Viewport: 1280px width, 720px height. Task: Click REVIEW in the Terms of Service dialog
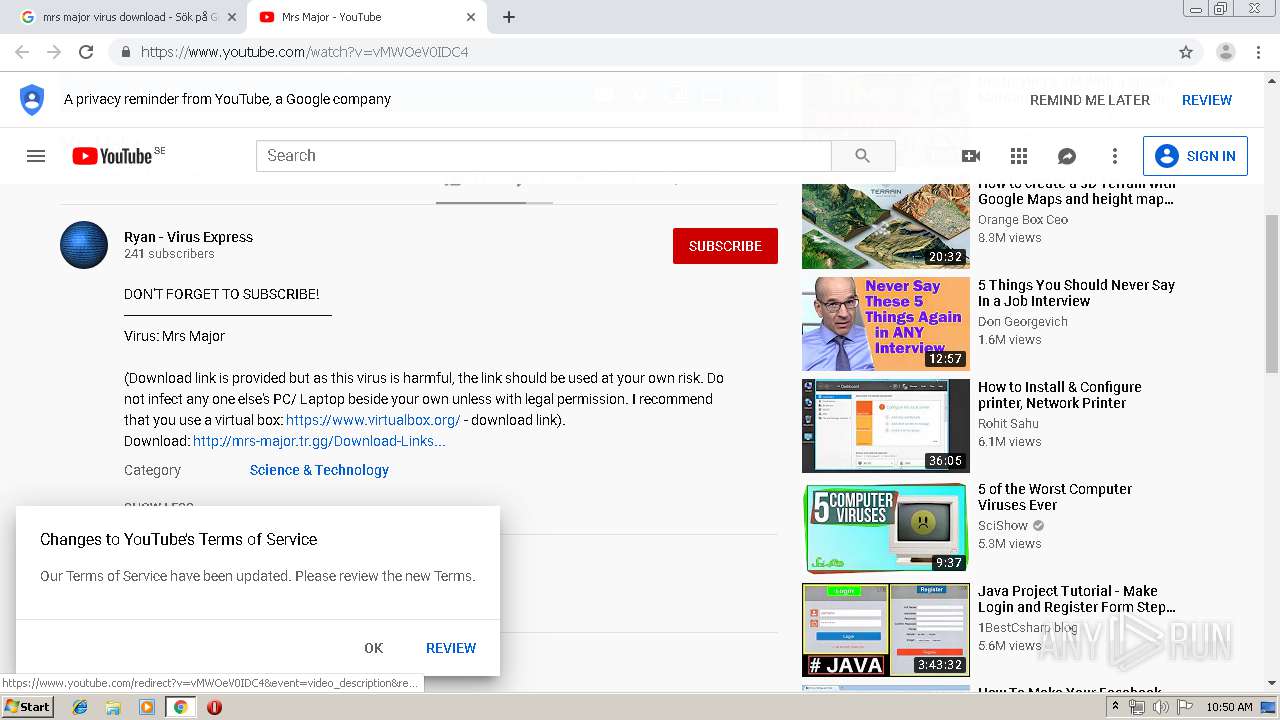click(x=451, y=648)
